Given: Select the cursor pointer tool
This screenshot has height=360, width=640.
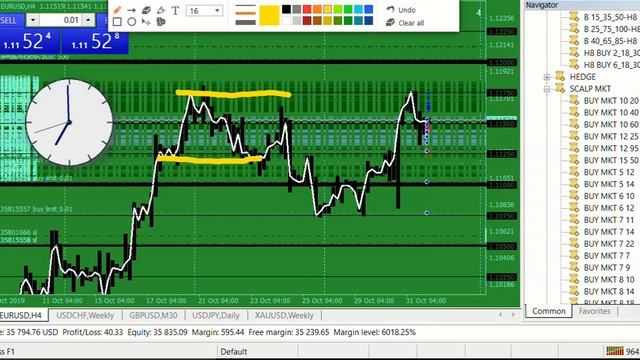Looking at the screenshot, I should (146, 22).
